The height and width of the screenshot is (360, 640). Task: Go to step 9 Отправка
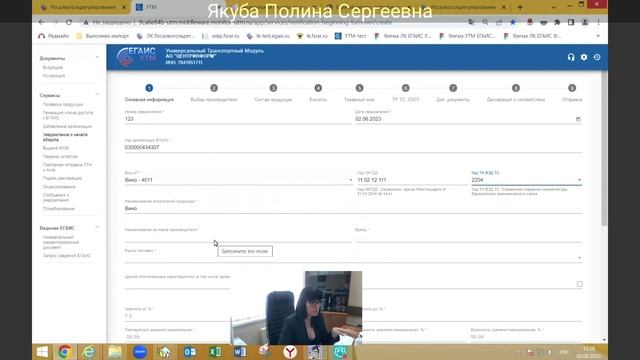pyautogui.click(x=572, y=93)
